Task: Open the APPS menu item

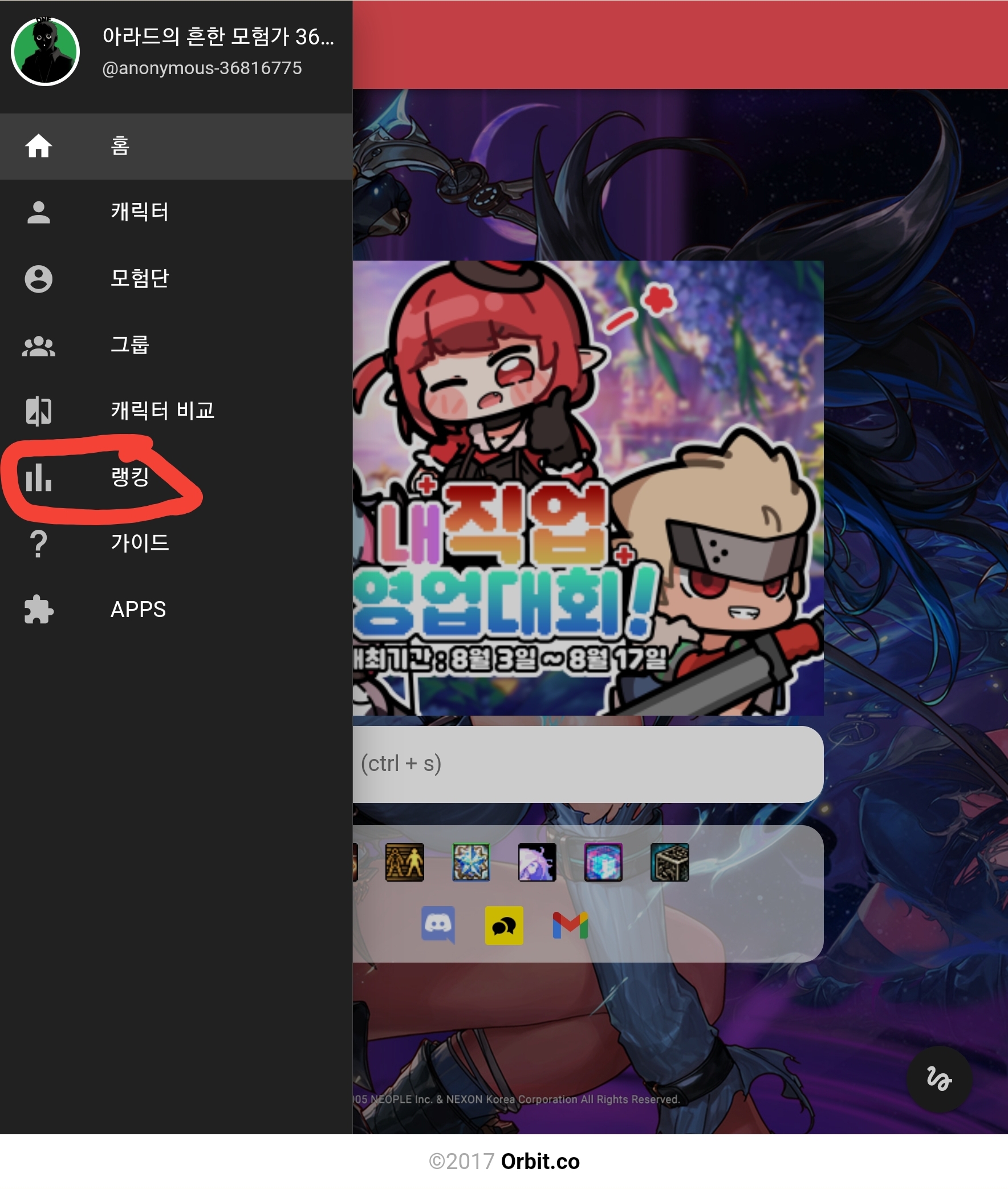Action: (176, 610)
